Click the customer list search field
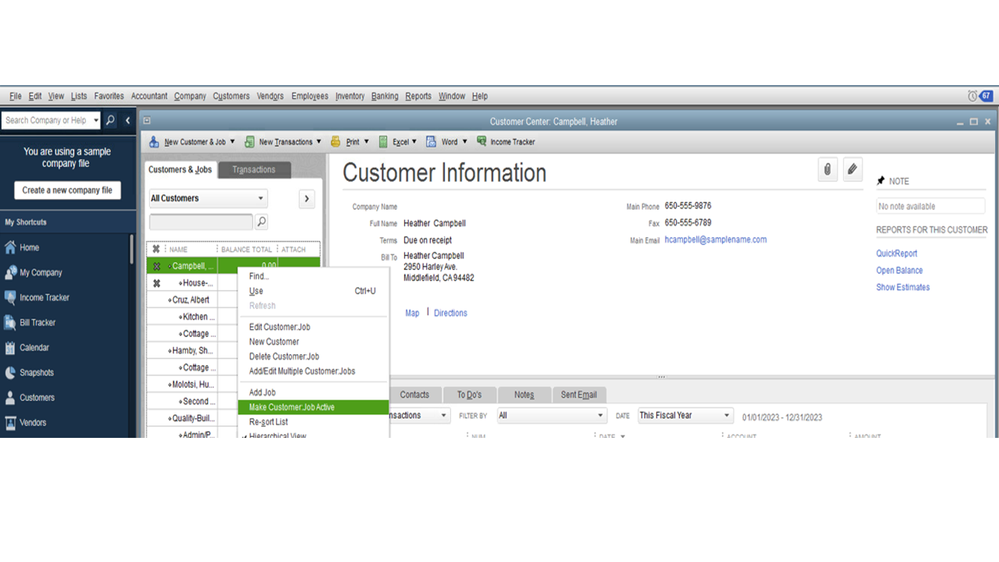 201,222
